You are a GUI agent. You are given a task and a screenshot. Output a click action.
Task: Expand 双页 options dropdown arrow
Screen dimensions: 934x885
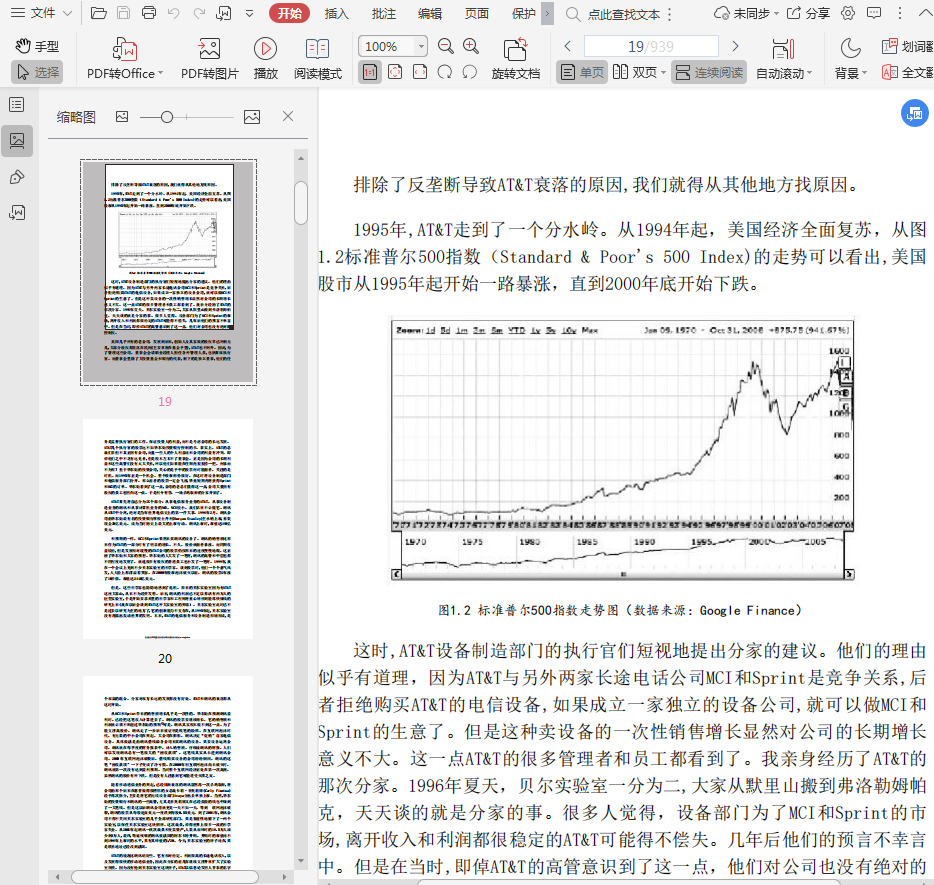663,73
